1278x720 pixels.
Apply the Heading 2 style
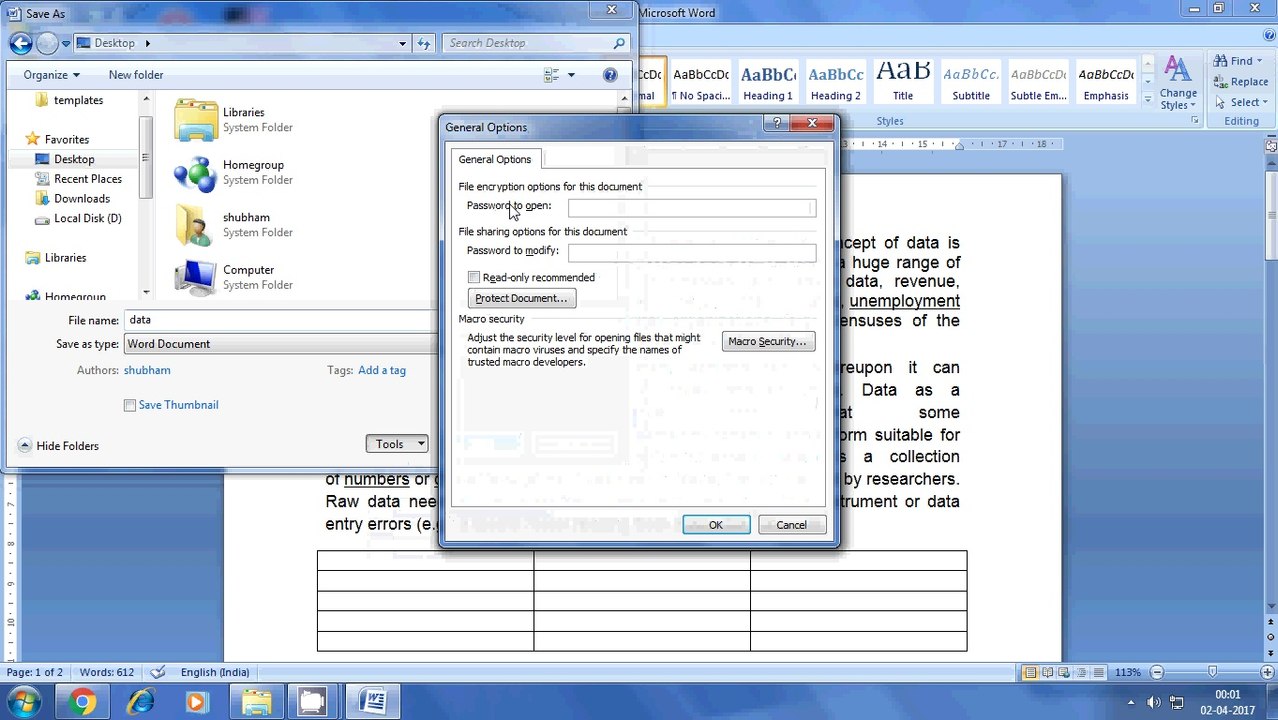coord(835,82)
